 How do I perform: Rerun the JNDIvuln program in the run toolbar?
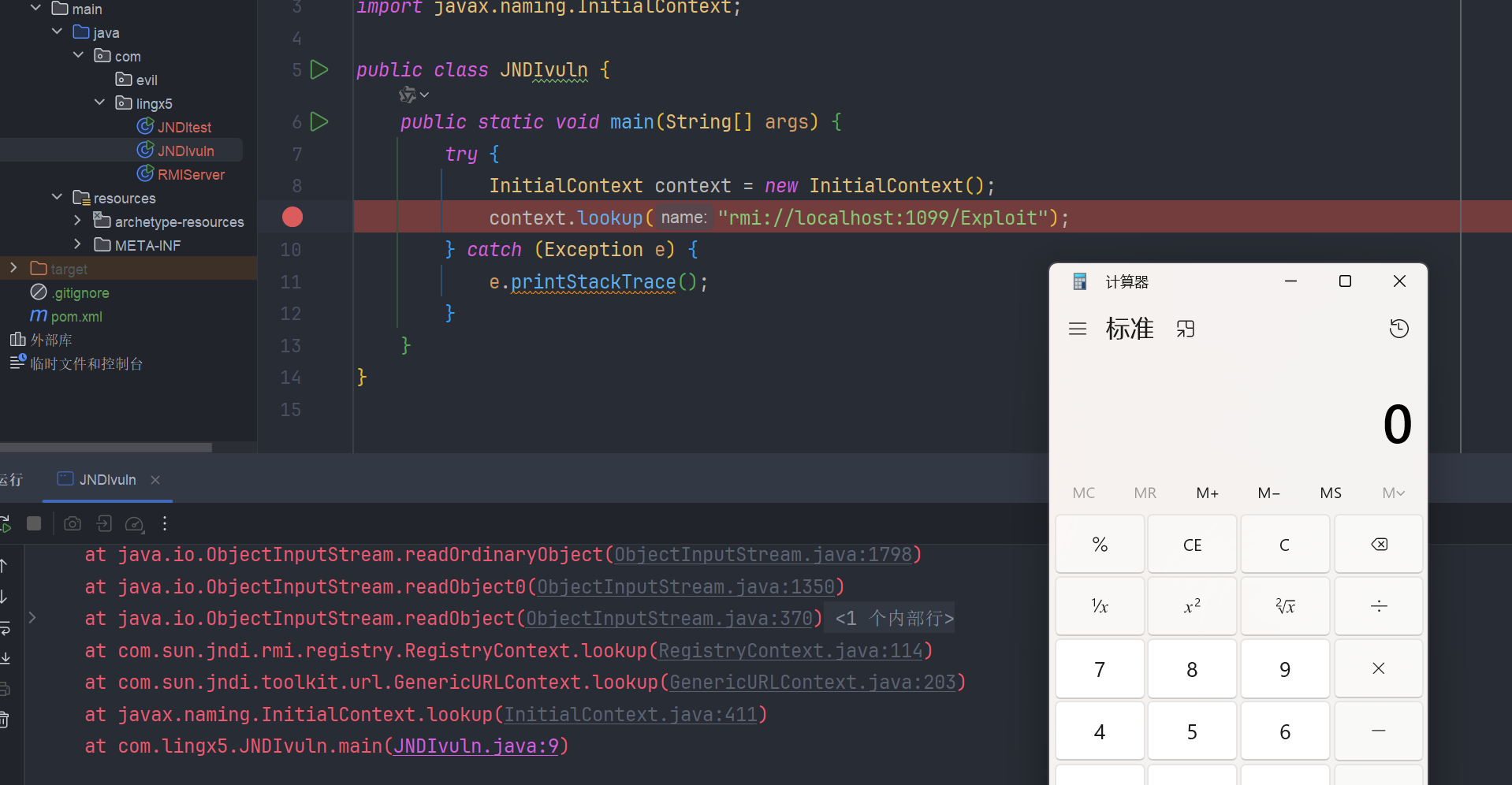click(x=5, y=523)
